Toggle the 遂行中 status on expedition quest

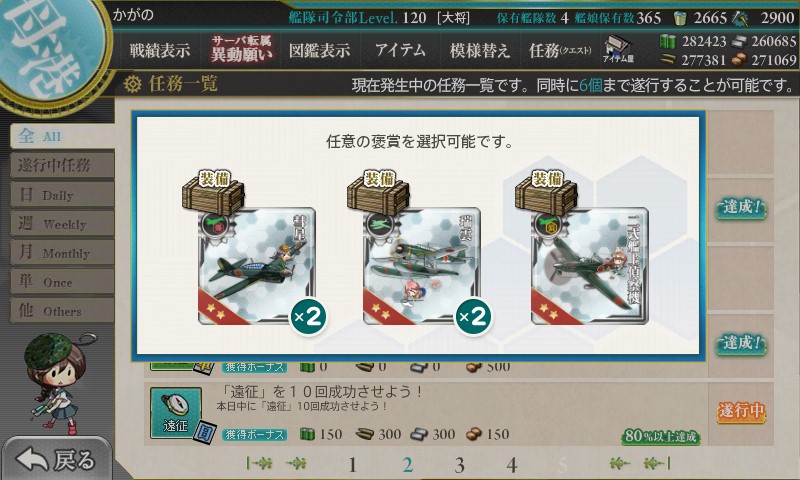[x=741, y=411]
